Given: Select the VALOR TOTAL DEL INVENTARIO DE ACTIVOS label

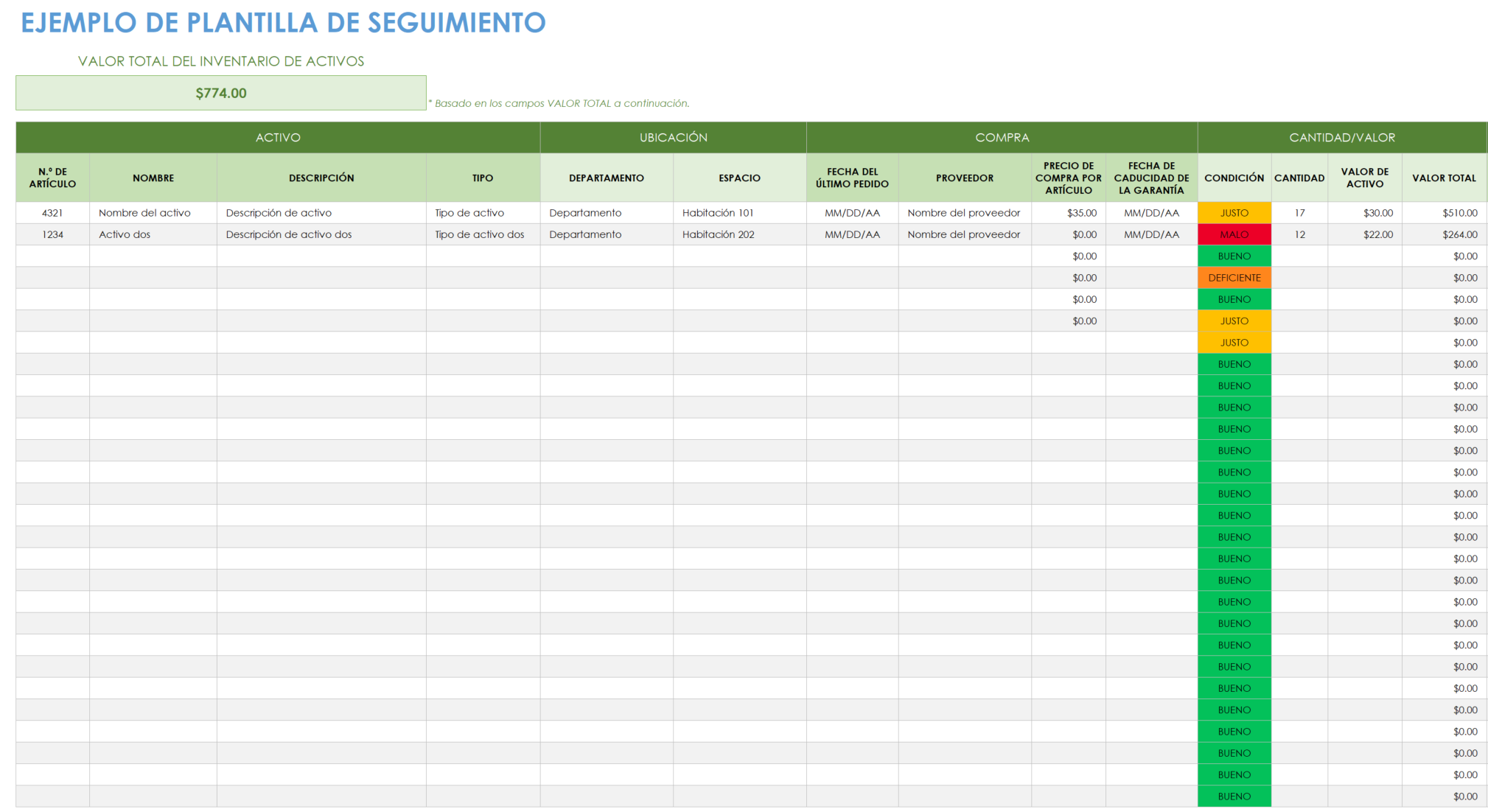Looking at the screenshot, I should (221, 61).
